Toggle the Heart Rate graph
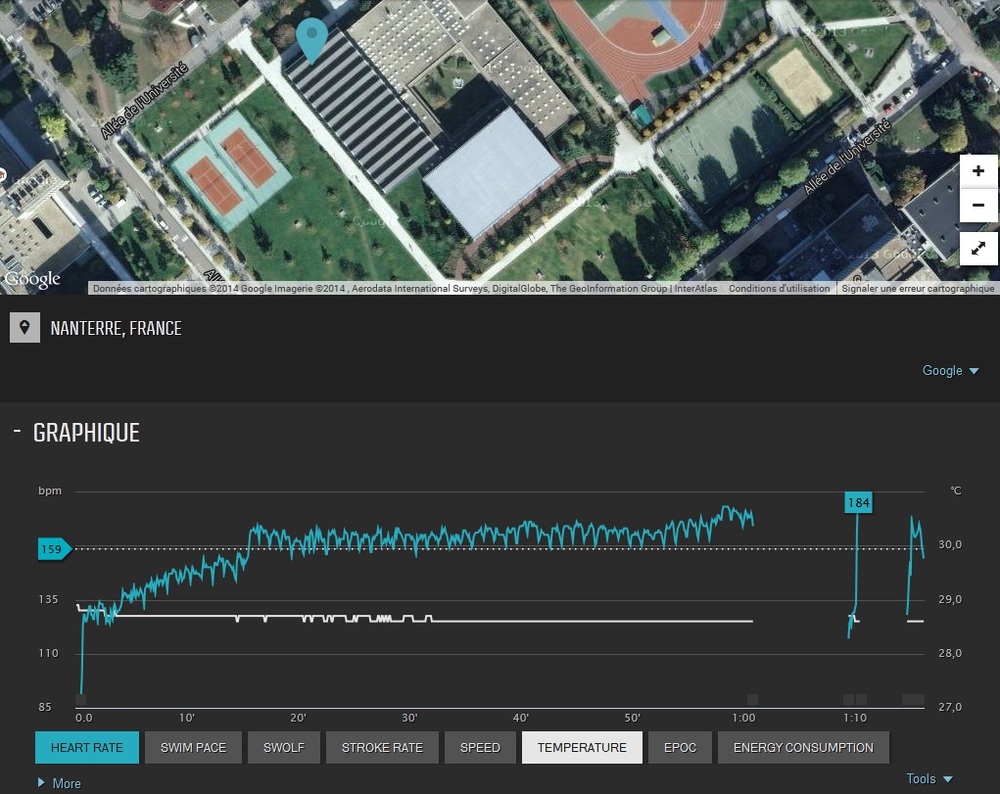This screenshot has width=1000, height=794. 87,747
